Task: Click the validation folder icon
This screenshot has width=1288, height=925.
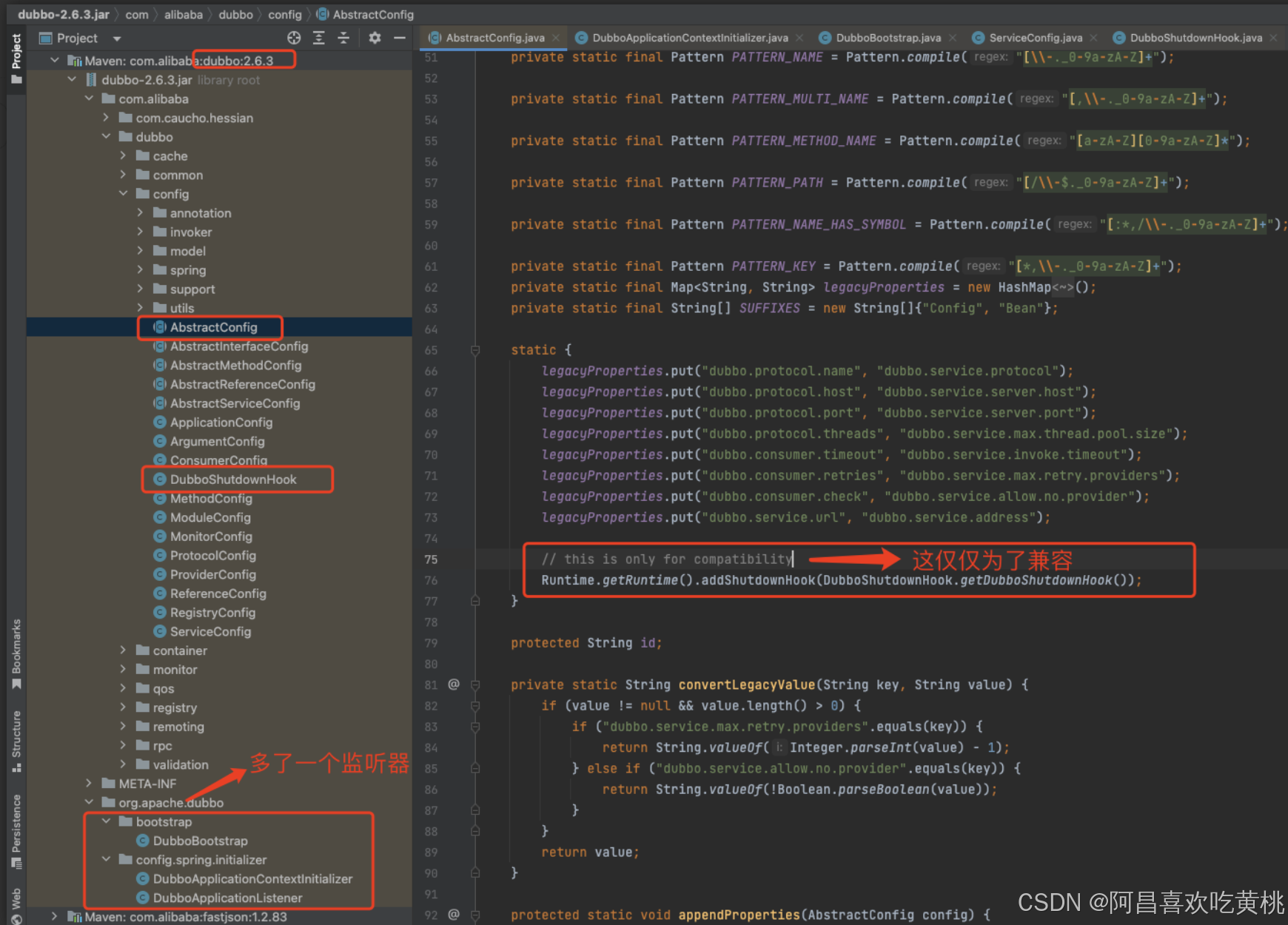Action: (143, 764)
